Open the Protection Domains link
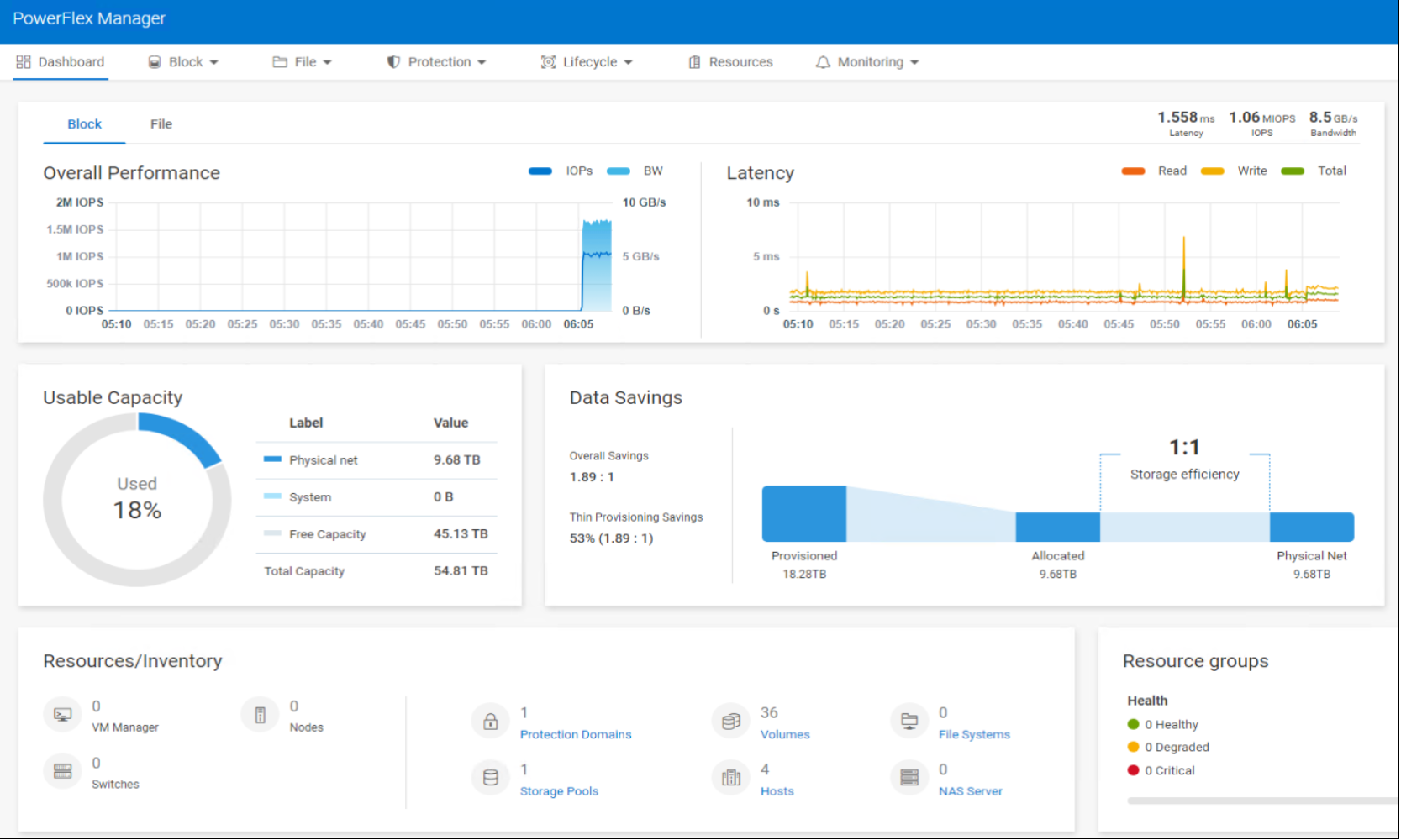The image size is (1401, 840). [576, 735]
